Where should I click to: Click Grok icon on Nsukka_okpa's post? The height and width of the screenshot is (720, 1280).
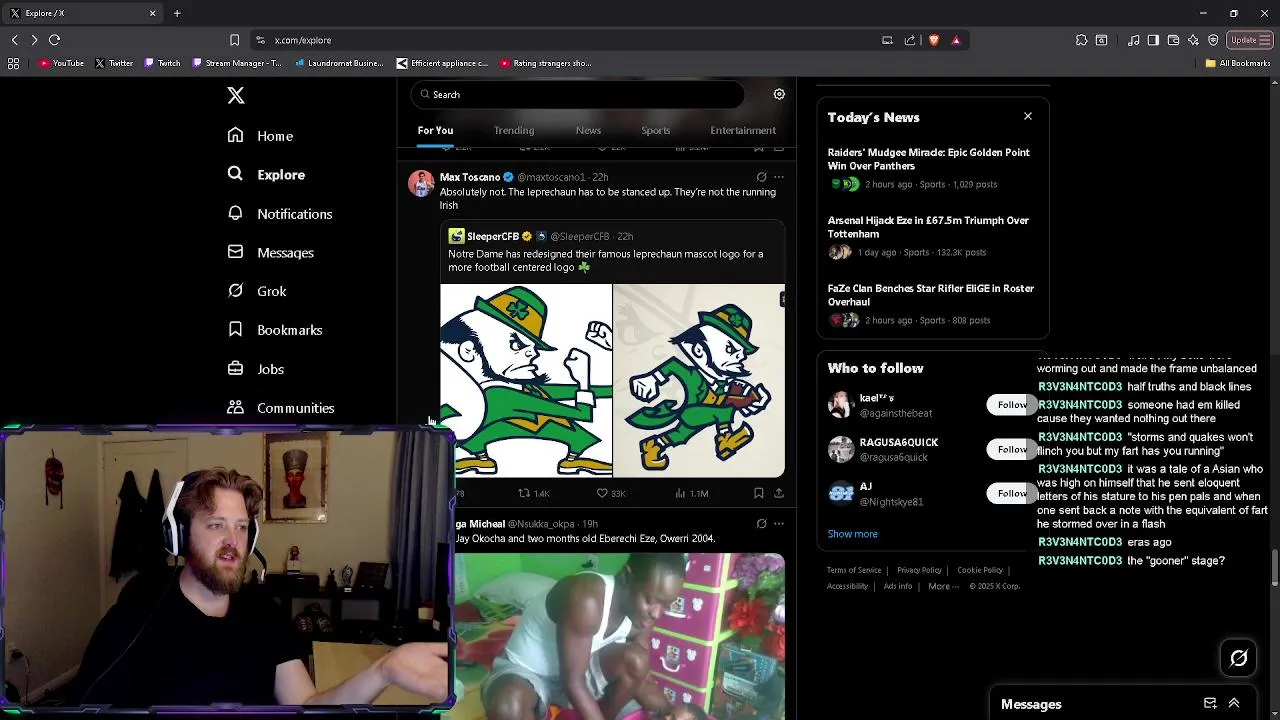(761, 523)
